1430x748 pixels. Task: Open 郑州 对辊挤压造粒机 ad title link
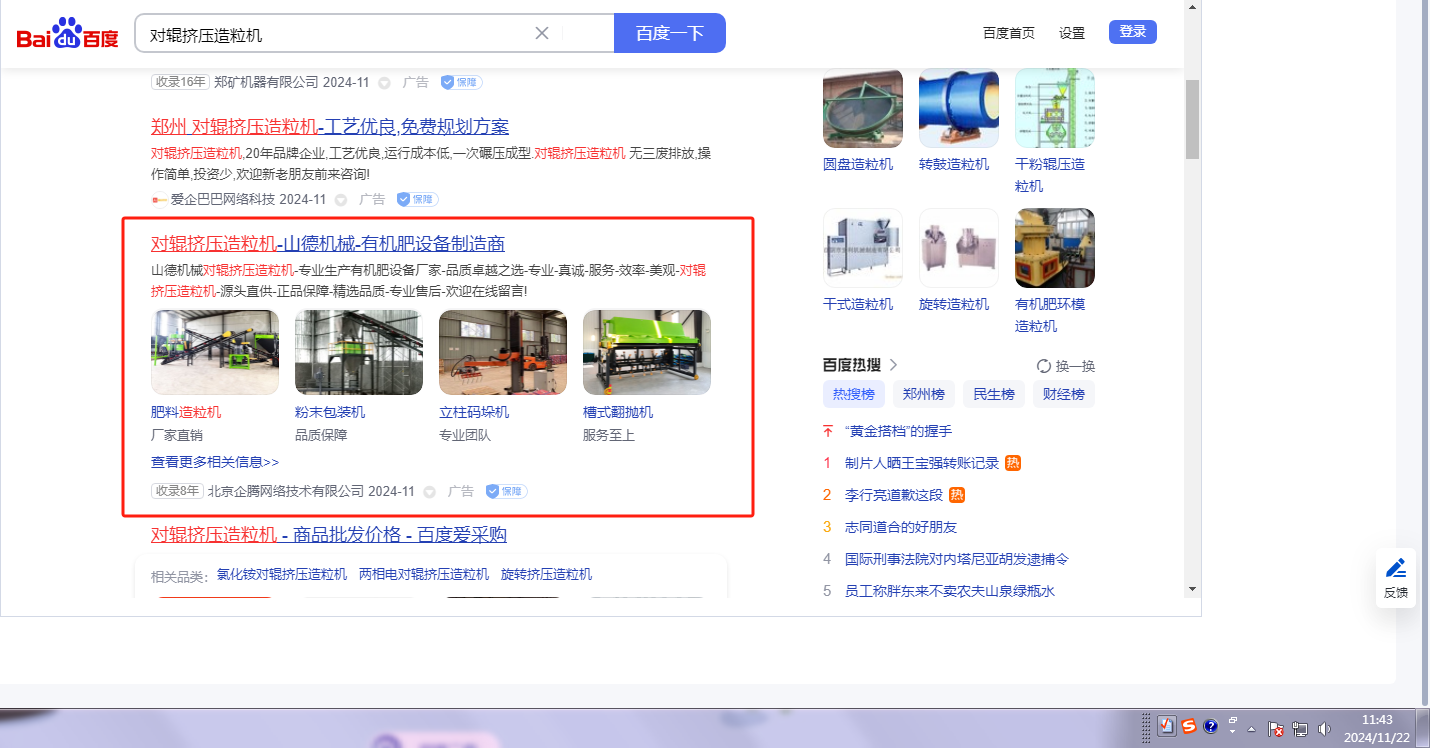pyautogui.click(x=330, y=127)
